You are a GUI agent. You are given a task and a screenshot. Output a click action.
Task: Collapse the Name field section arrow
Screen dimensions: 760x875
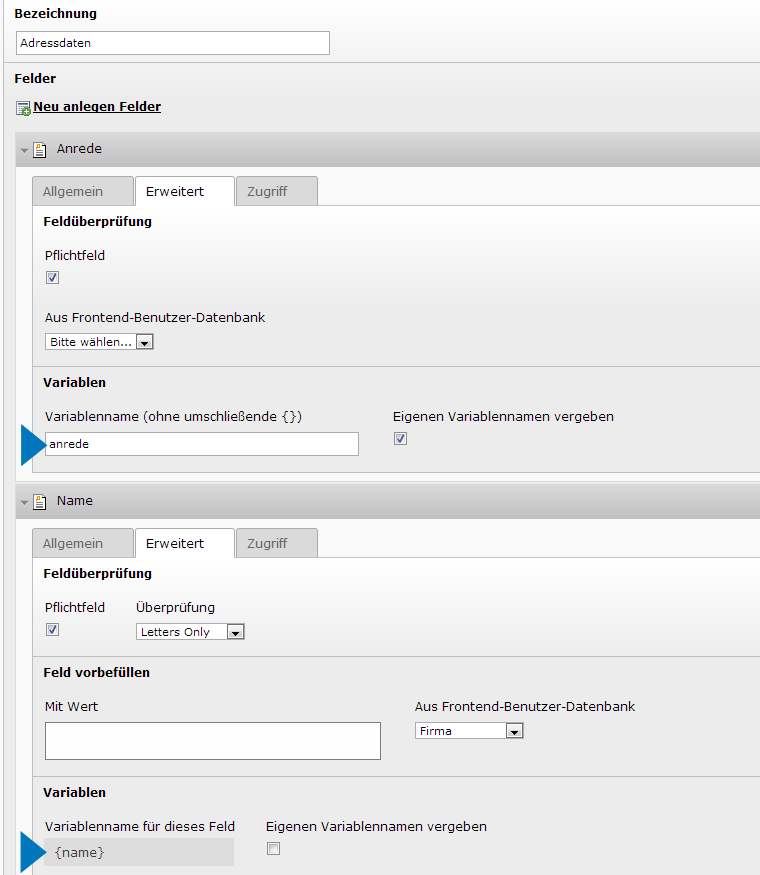click(25, 503)
